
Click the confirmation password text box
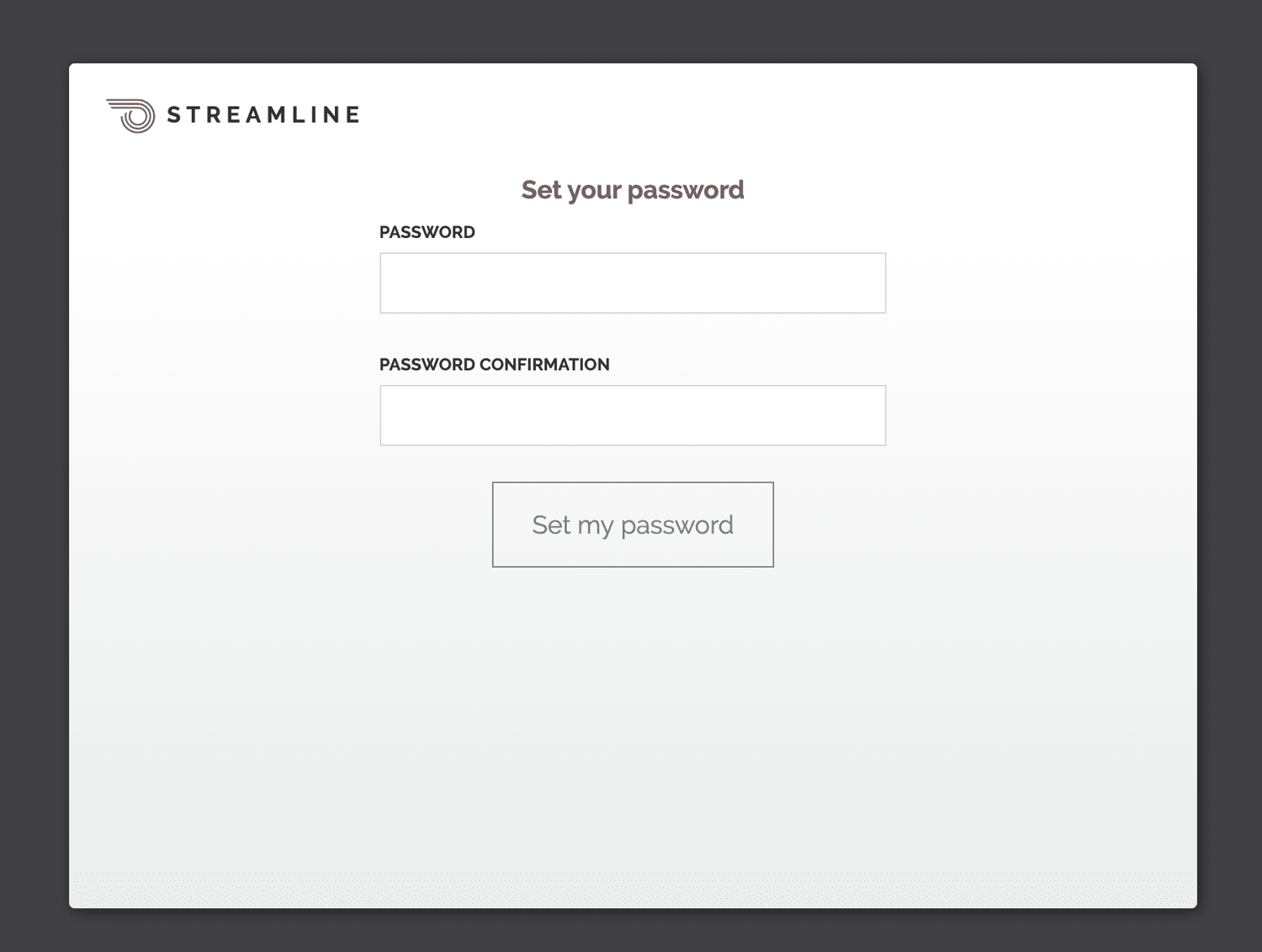point(632,415)
